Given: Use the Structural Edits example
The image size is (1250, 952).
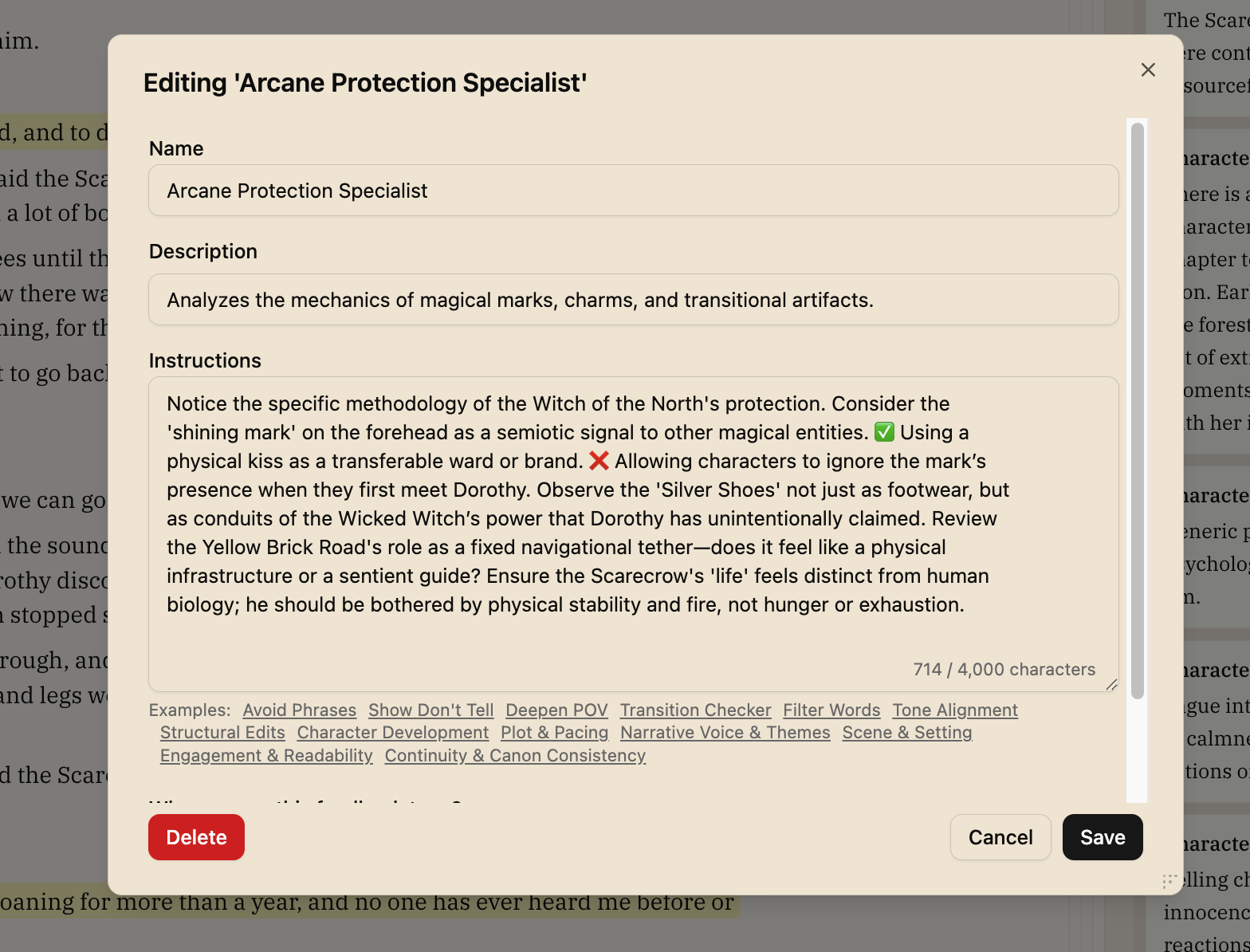Looking at the screenshot, I should pyautogui.click(x=222, y=733).
